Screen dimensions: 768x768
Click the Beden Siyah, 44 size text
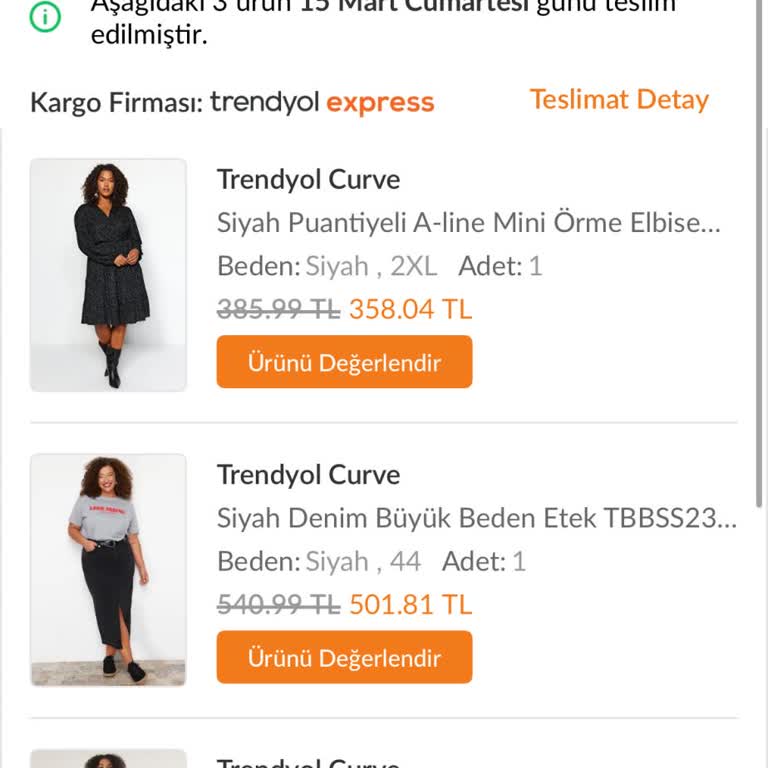point(319,562)
